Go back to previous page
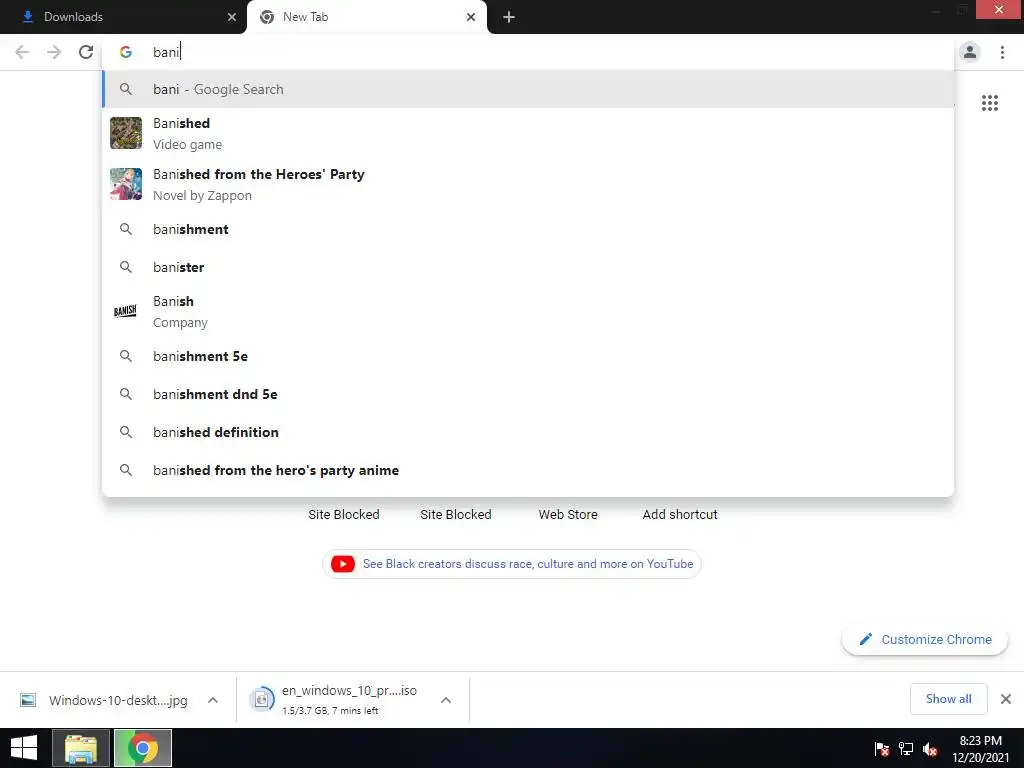 pyautogui.click(x=22, y=52)
